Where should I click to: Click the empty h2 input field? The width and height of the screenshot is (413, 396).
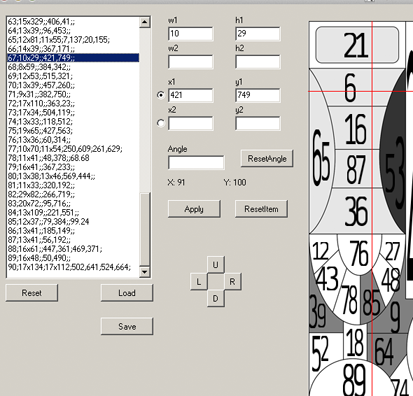[x=258, y=62]
